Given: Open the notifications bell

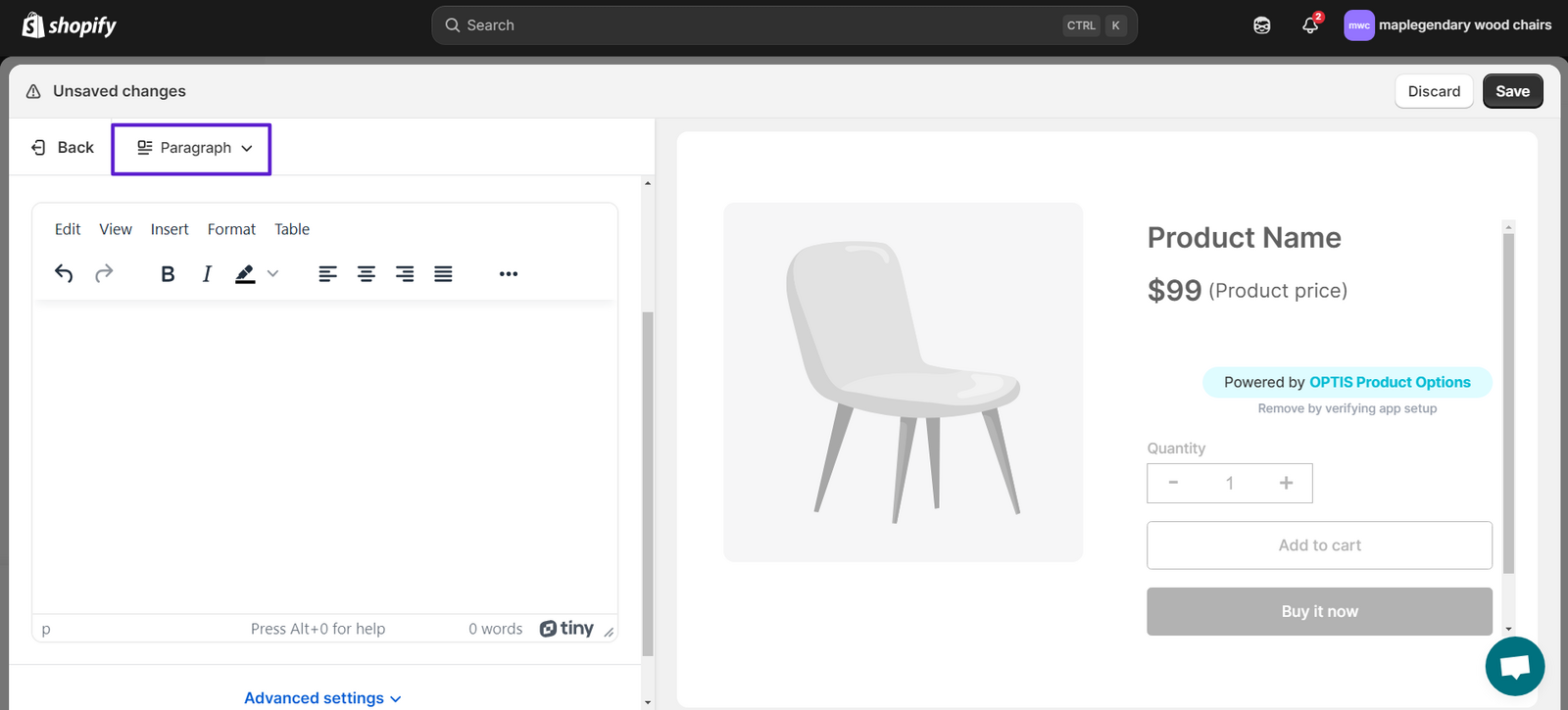Looking at the screenshot, I should point(1310,25).
